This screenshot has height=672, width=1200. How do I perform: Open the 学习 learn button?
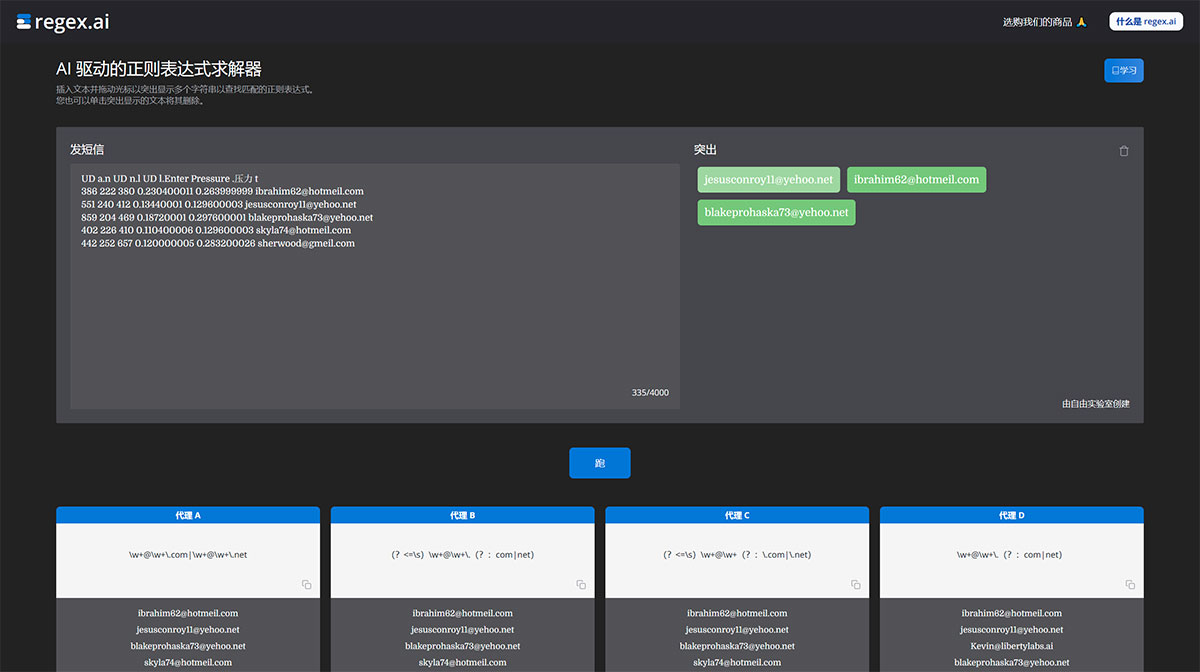click(x=1123, y=71)
